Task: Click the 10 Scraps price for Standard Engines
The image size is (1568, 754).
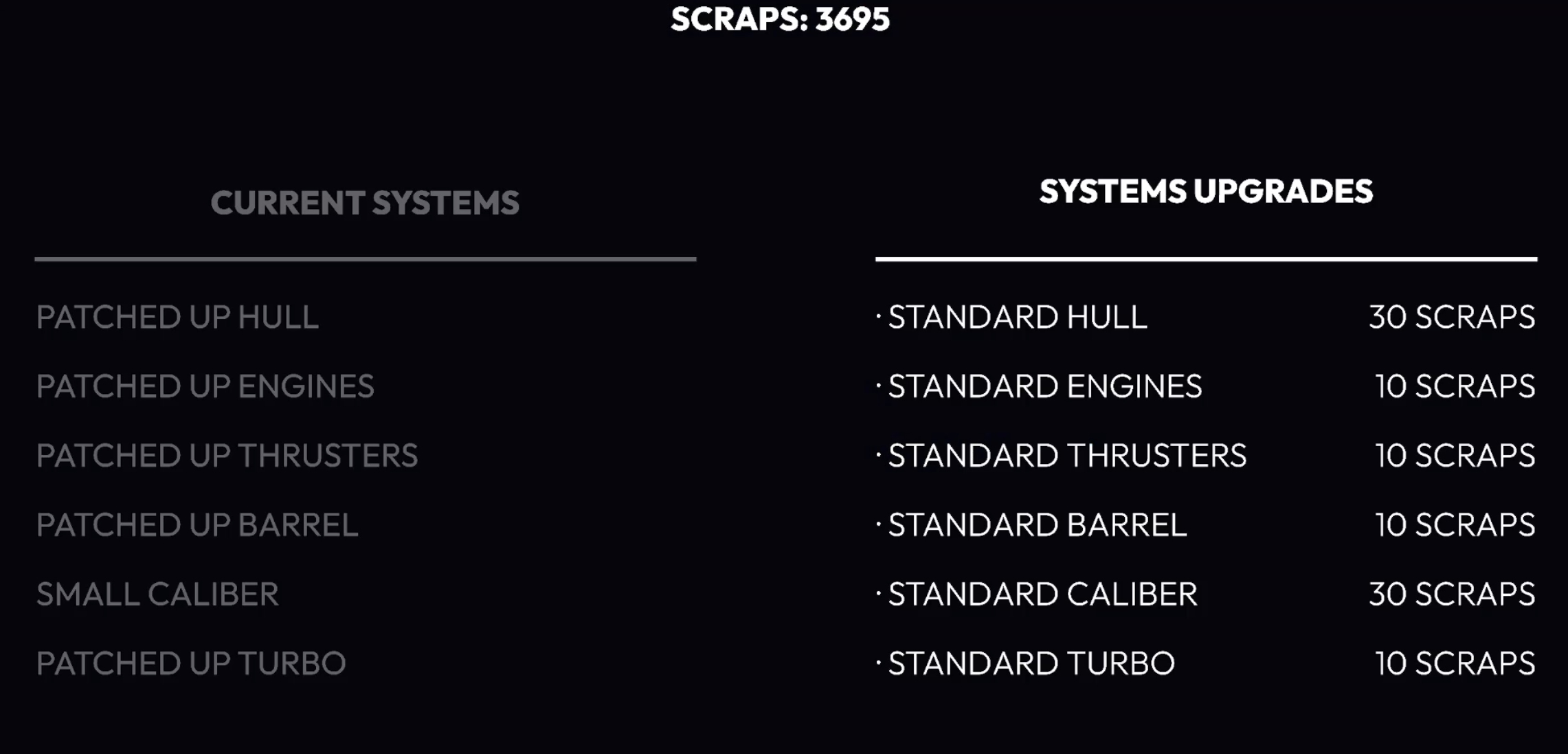Action: click(x=1455, y=386)
